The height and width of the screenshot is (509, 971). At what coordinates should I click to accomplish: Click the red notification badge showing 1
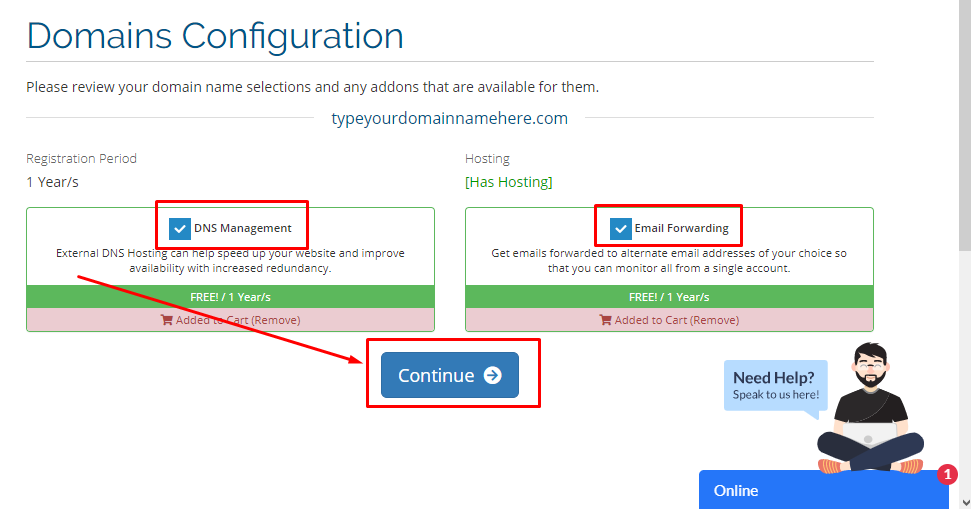(947, 475)
